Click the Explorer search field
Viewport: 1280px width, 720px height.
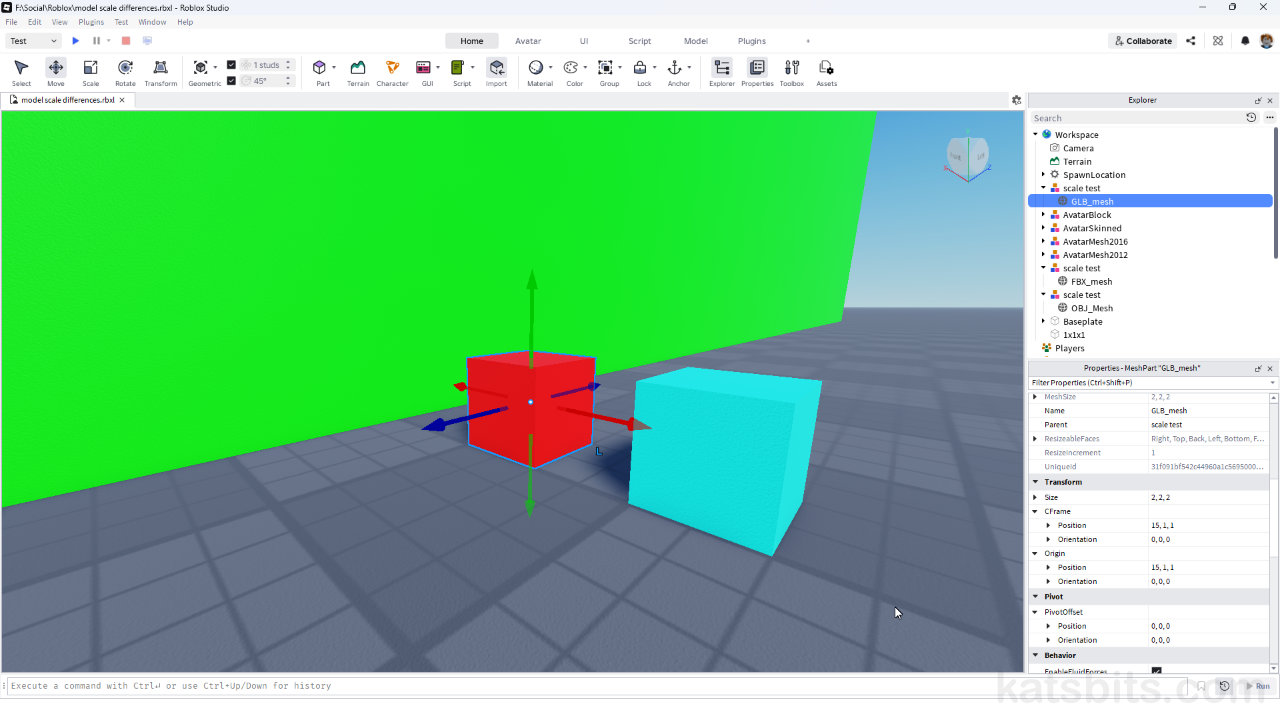[1136, 118]
